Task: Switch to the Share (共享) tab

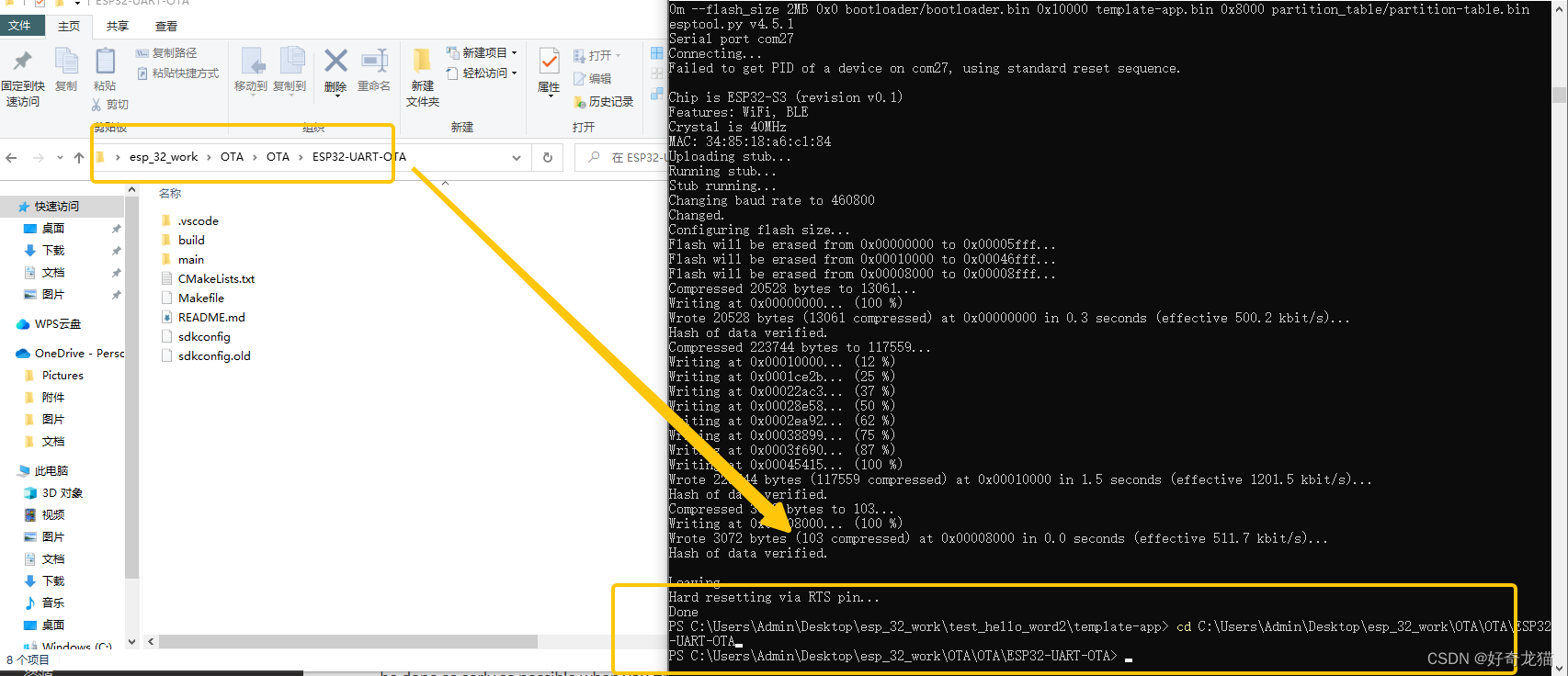Action: click(118, 27)
